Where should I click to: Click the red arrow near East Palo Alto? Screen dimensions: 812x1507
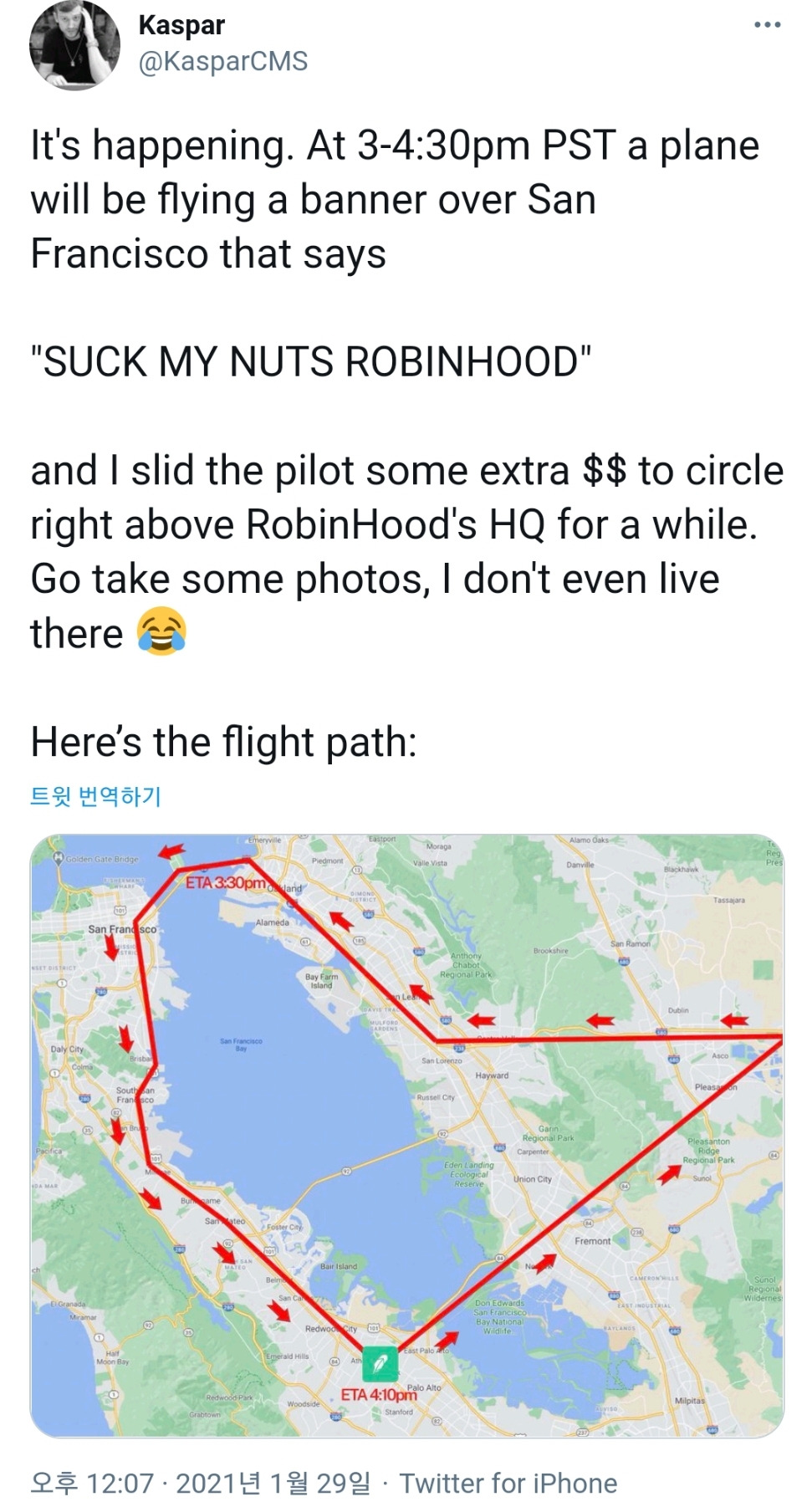tap(448, 1339)
